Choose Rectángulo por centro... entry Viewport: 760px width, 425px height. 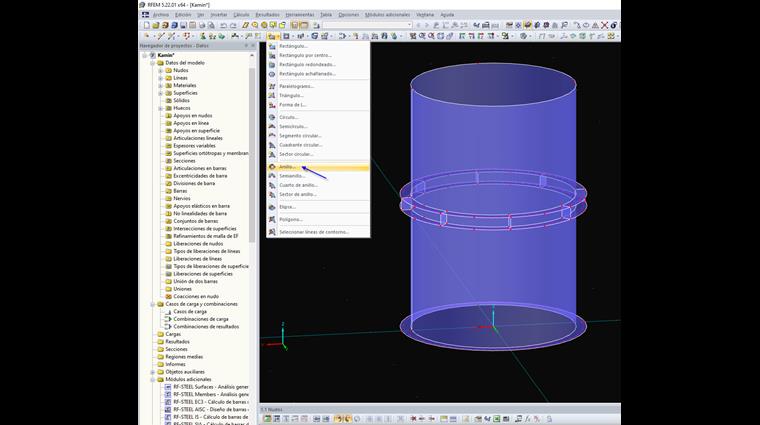coord(318,55)
